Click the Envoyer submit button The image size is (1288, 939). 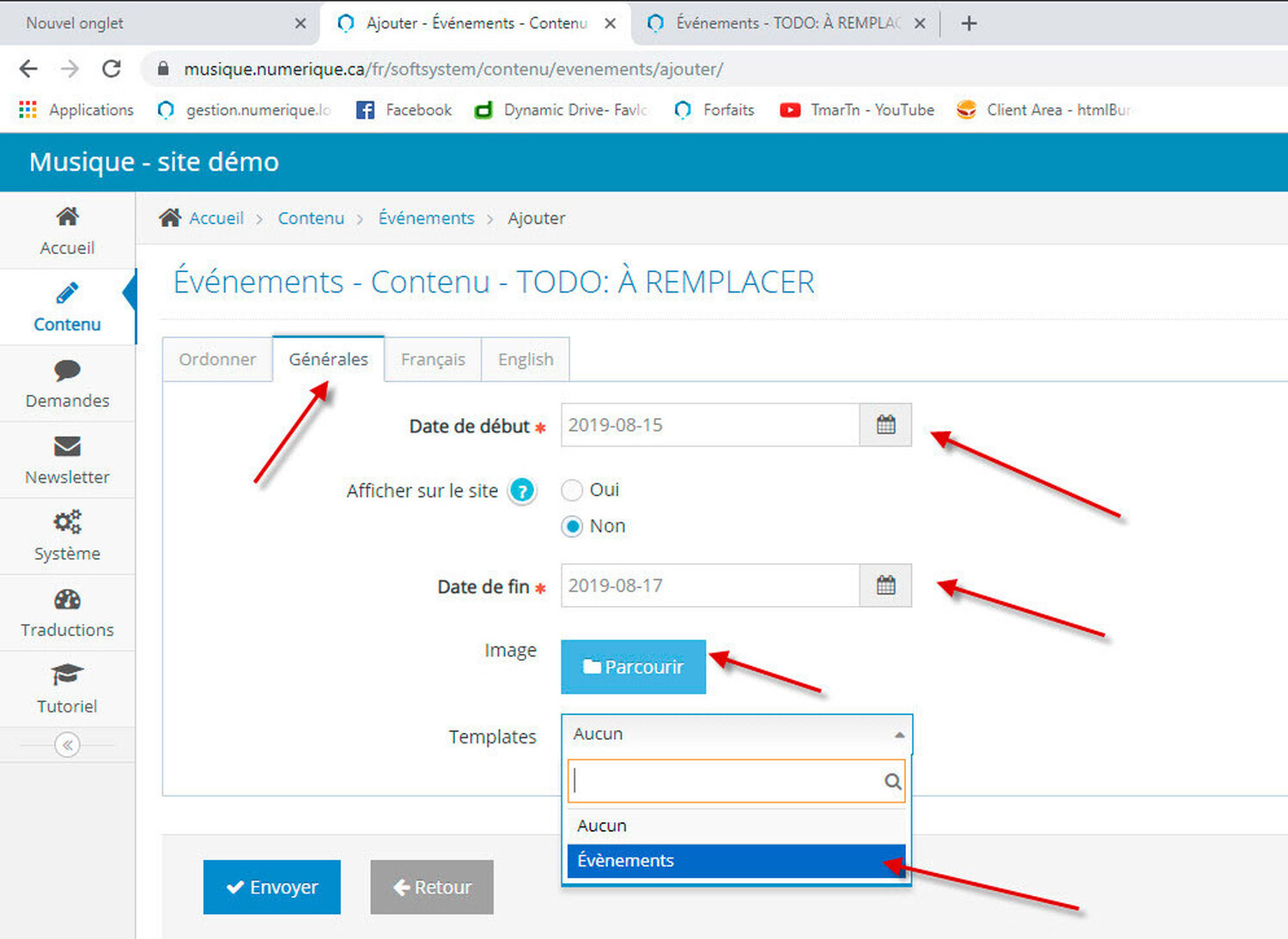tap(271, 887)
